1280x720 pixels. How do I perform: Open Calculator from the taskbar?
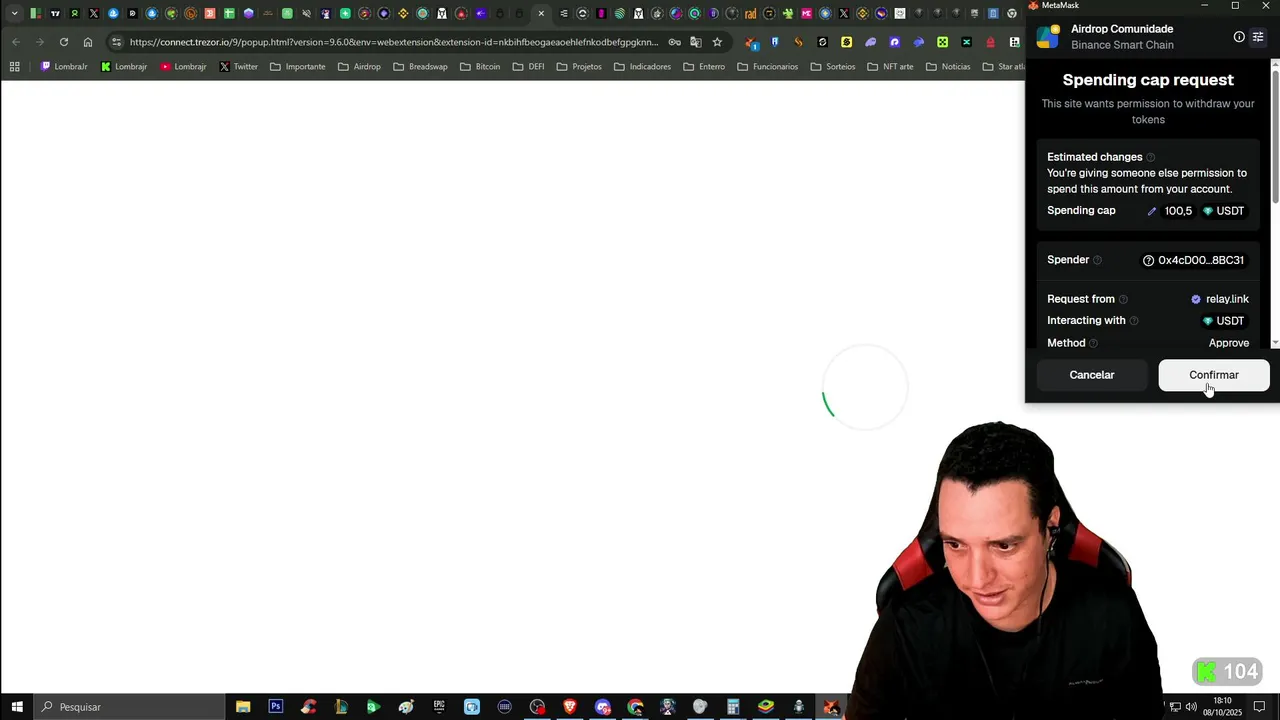click(733, 707)
